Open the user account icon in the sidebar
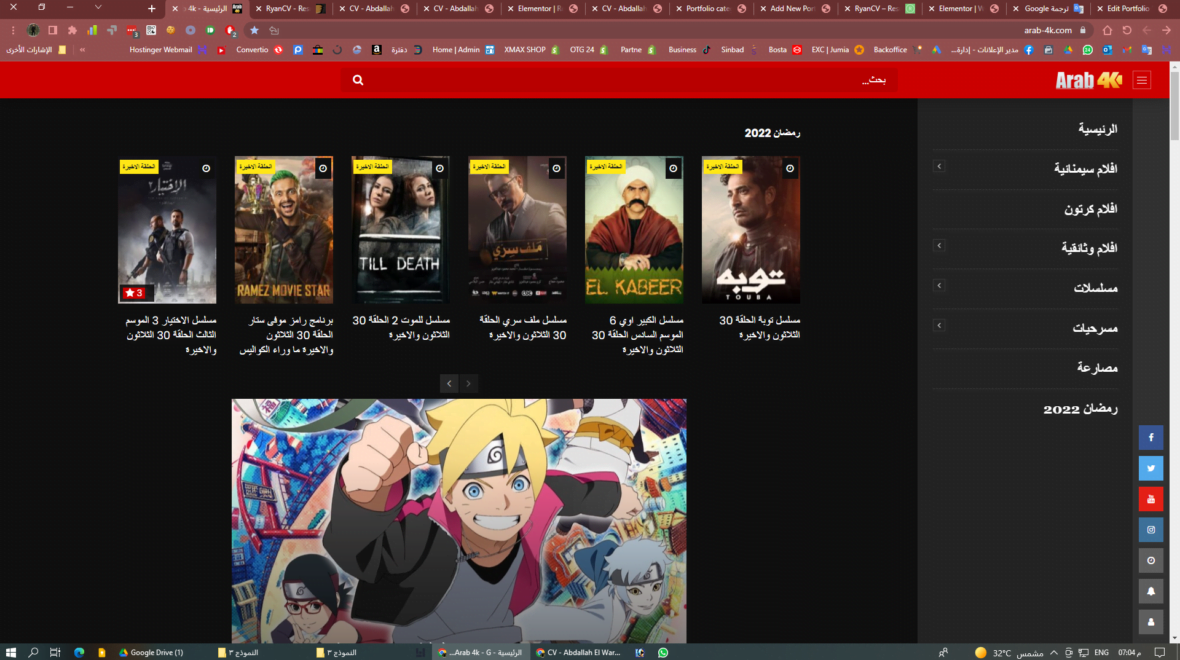1180x660 pixels. 1151,622
